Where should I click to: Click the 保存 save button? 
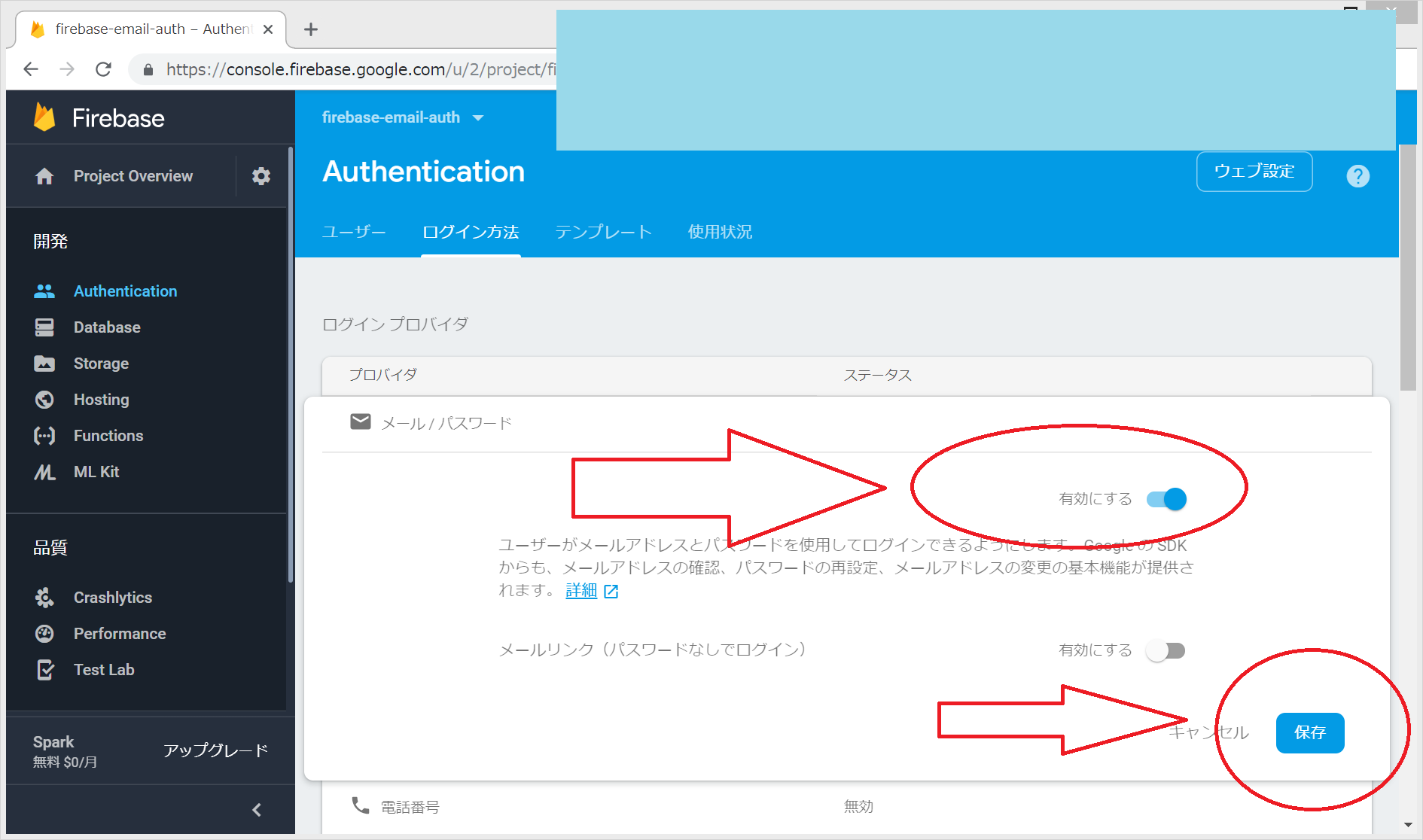pyautogui.click(x=1309, y=732)
